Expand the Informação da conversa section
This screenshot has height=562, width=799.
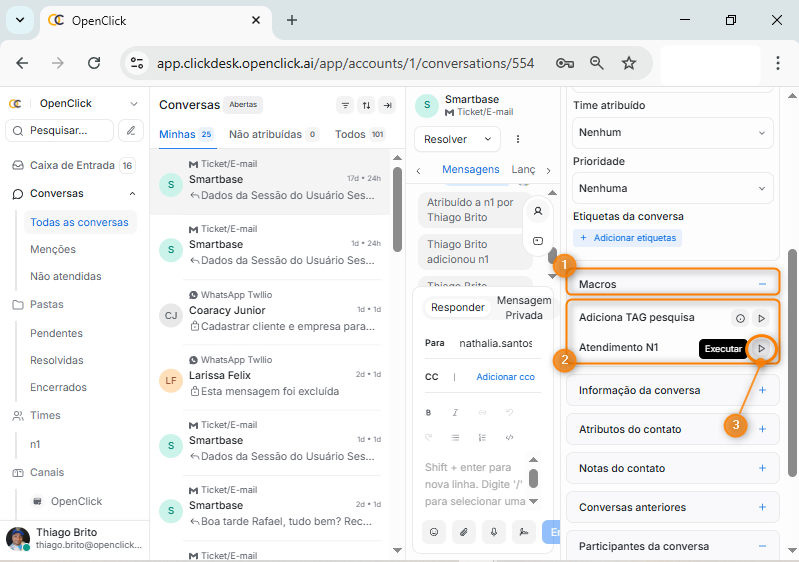762,390
